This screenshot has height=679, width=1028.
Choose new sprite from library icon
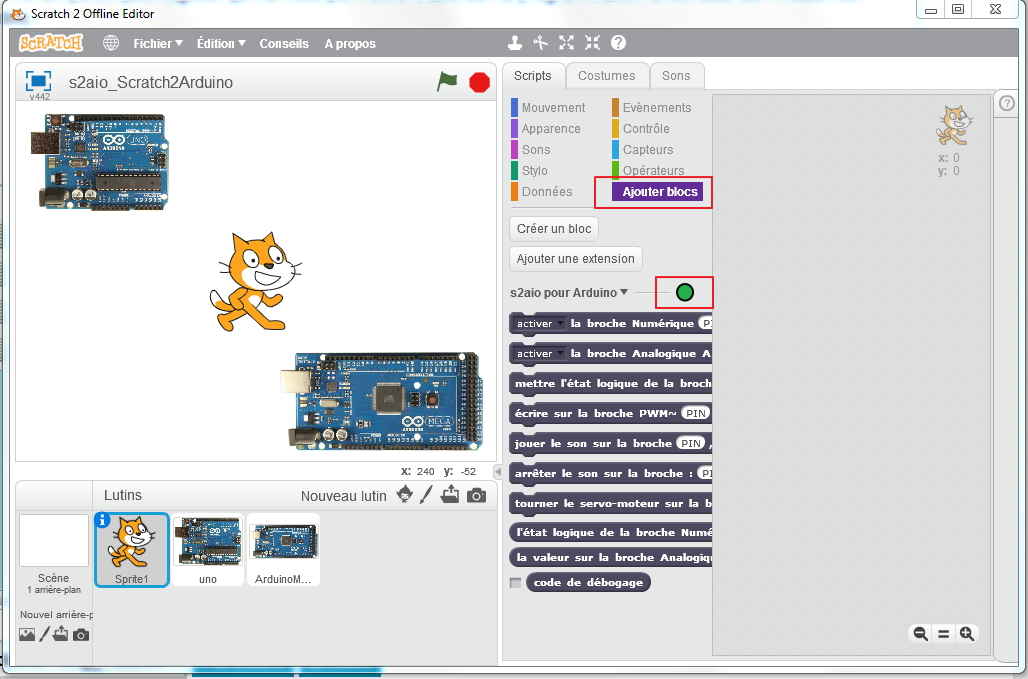tap(405, 495)
